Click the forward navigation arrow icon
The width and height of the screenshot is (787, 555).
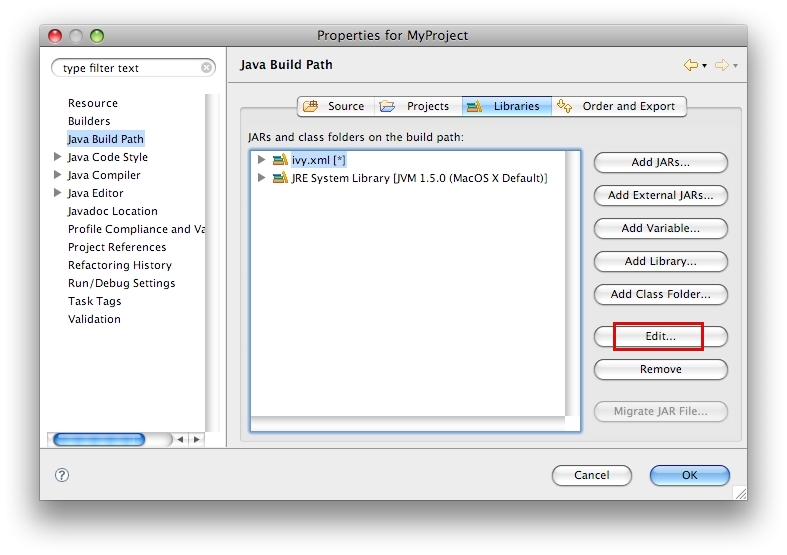(721, 65)
